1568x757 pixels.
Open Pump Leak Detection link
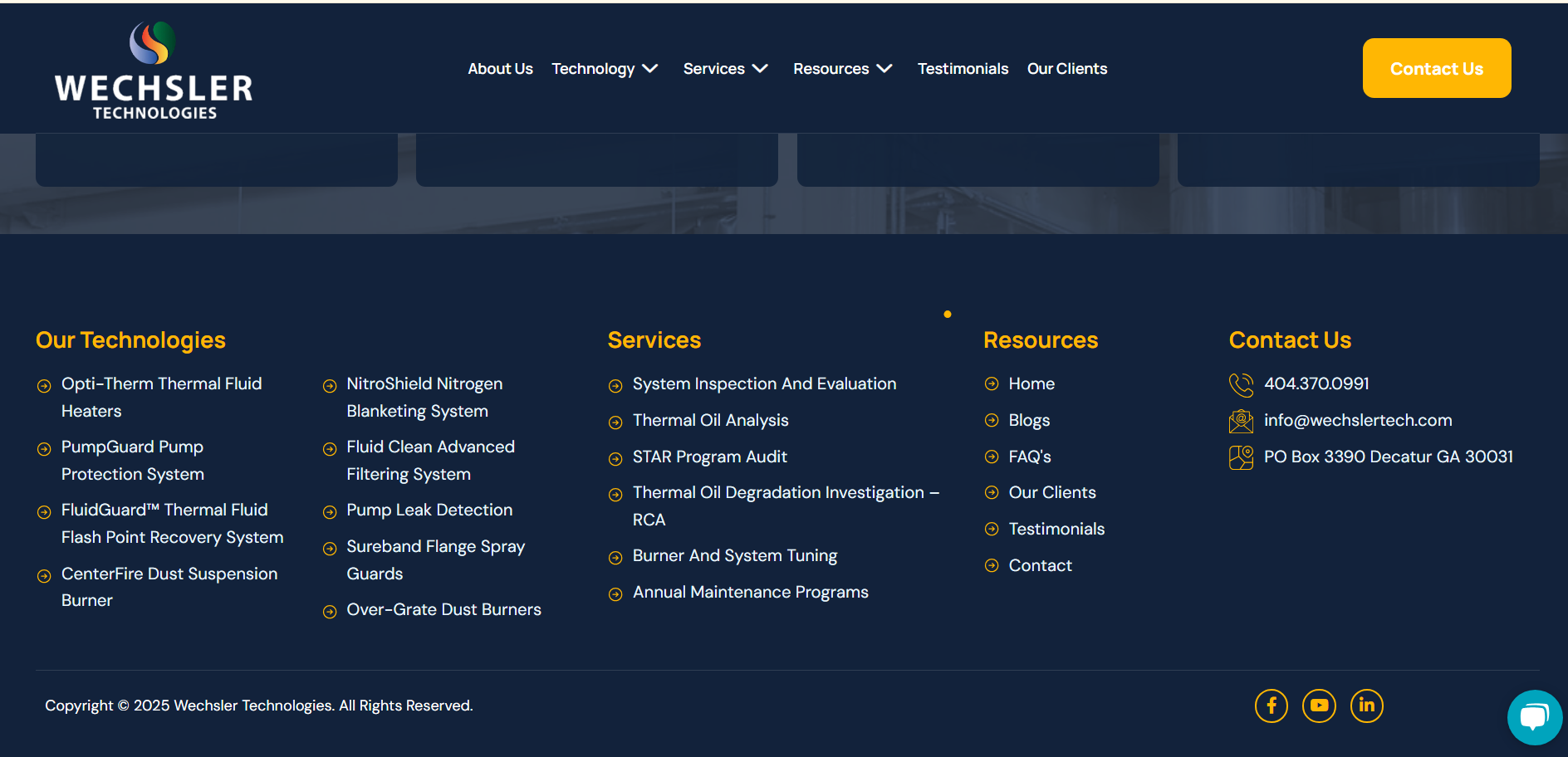[429, 510]
